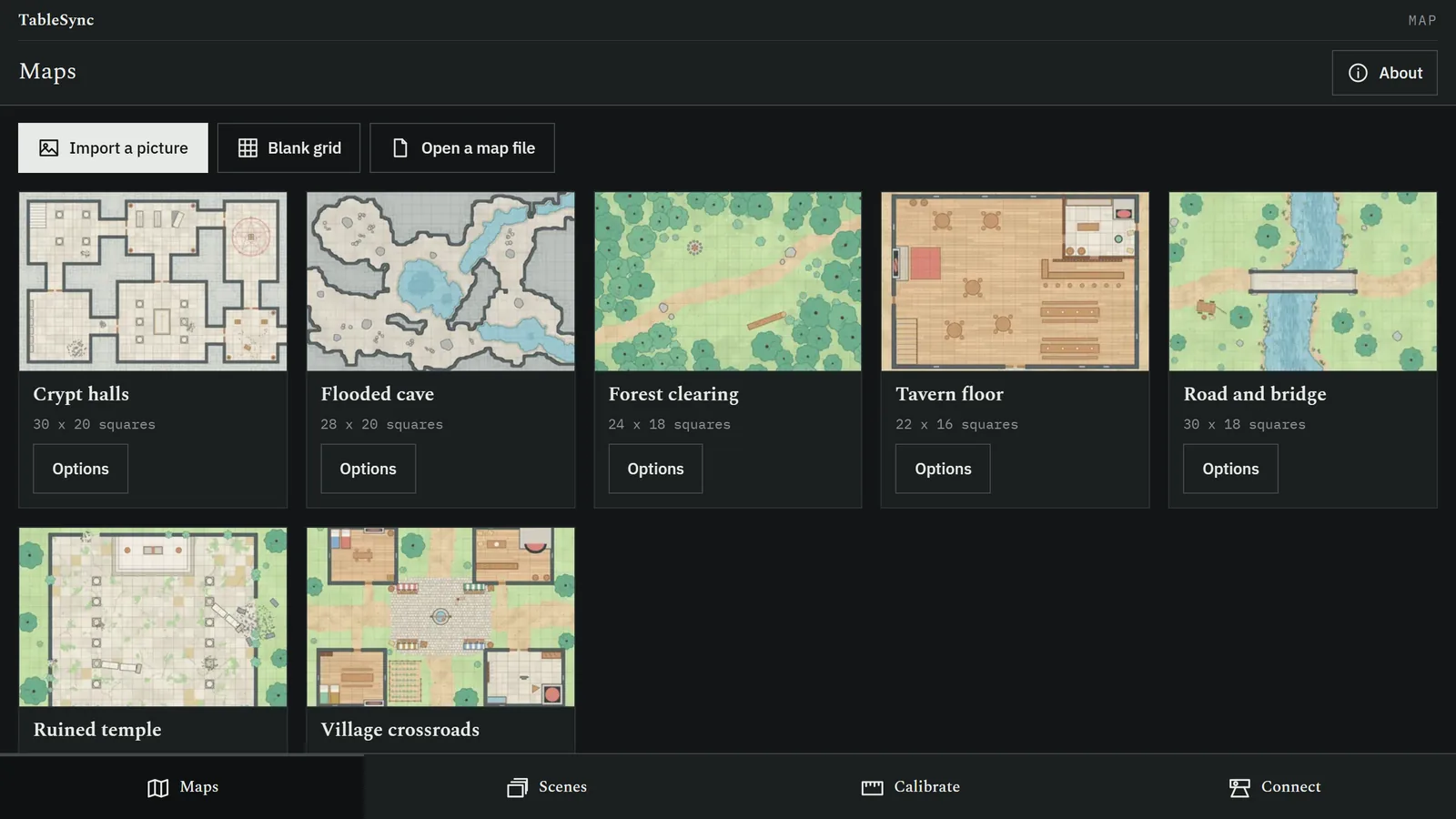This screenshot has height=819, width=1456.
Task: Open Options for Crypt halls
Action: [x=80, y=469]
